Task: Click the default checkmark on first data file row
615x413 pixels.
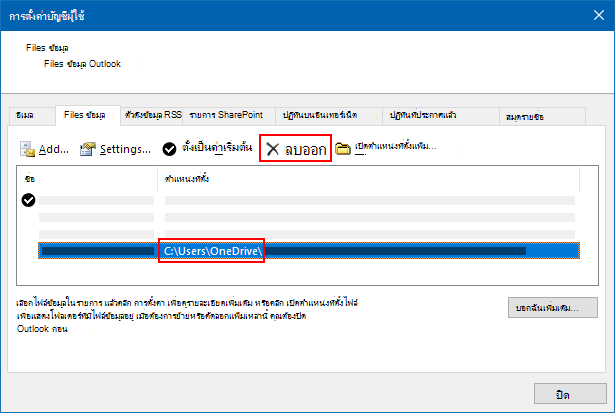Action: tap(28, 200)
